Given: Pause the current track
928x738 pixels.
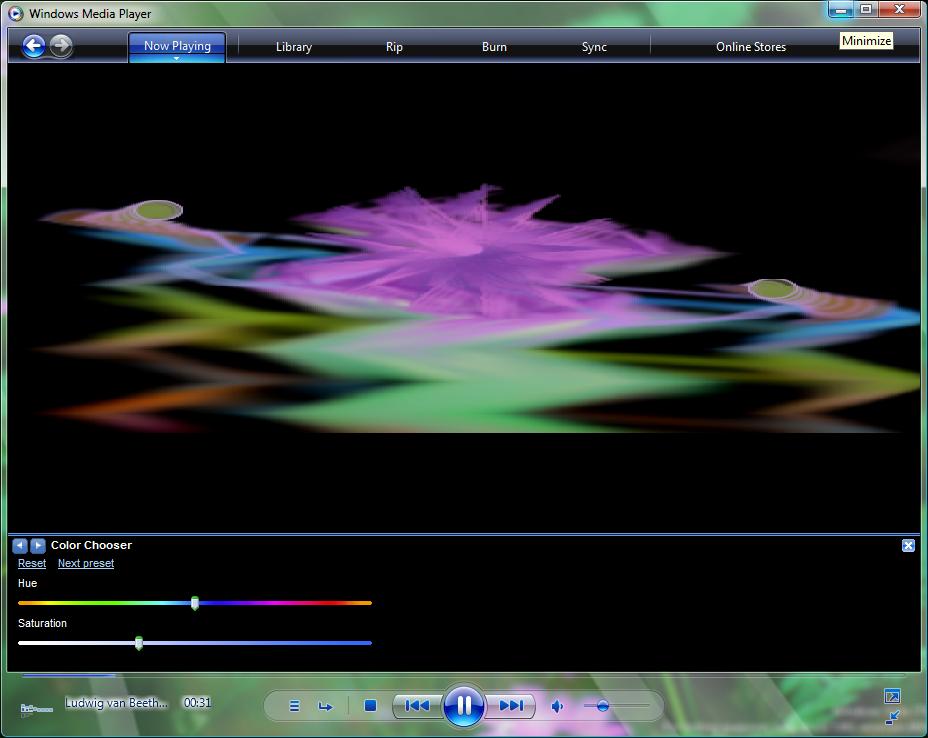Looking at the screenshot, I should pos(464,706).
